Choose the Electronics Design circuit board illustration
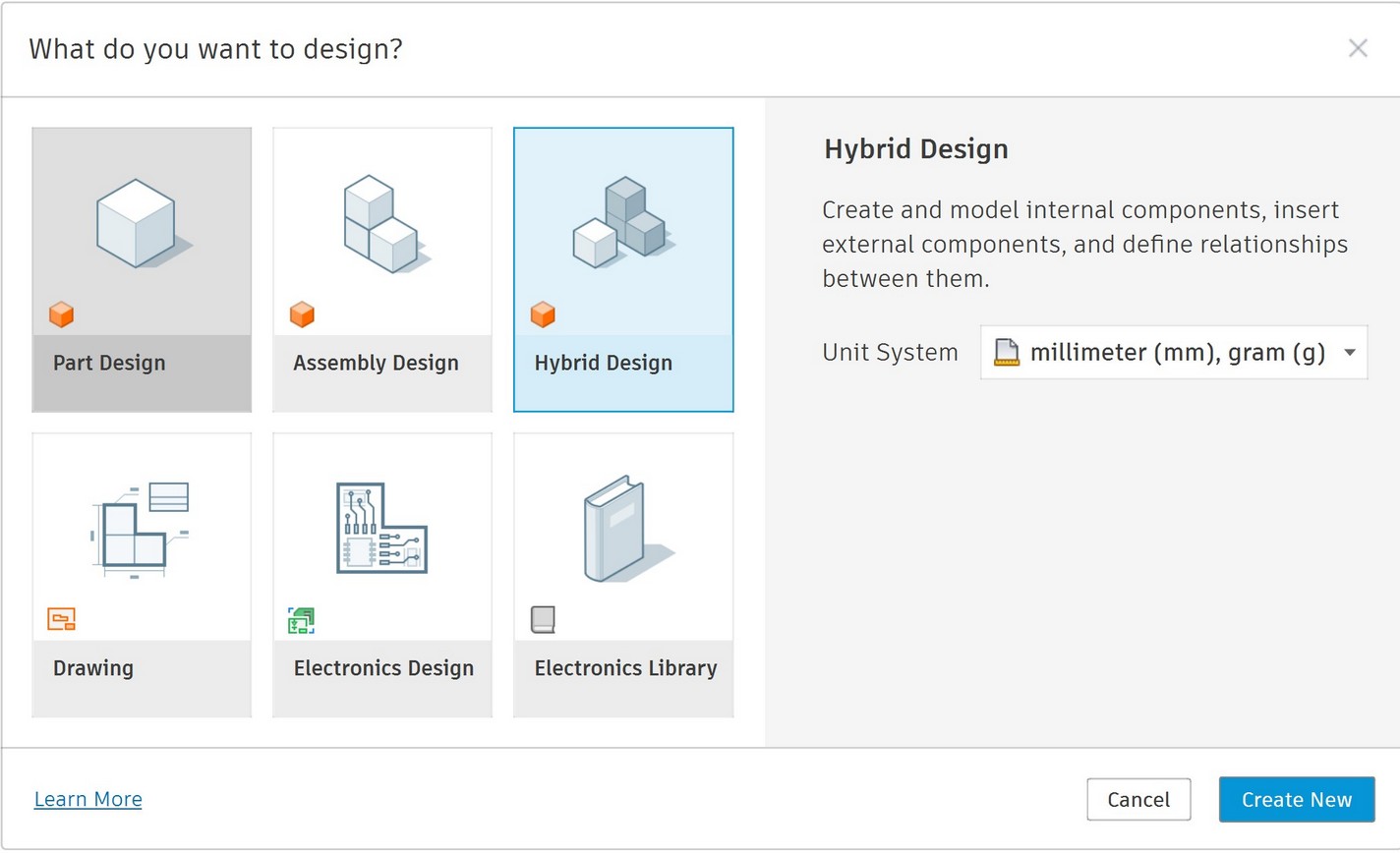The width and height of the screenshot is (1400, 853). [x=381, y=529]
